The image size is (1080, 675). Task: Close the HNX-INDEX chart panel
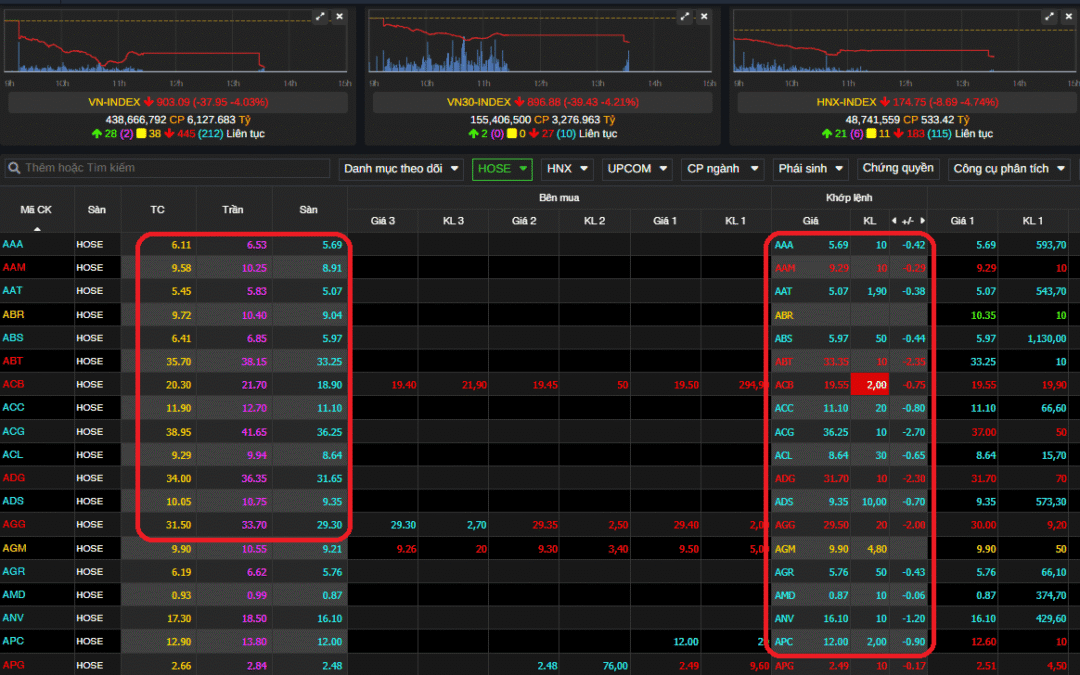1067,17
